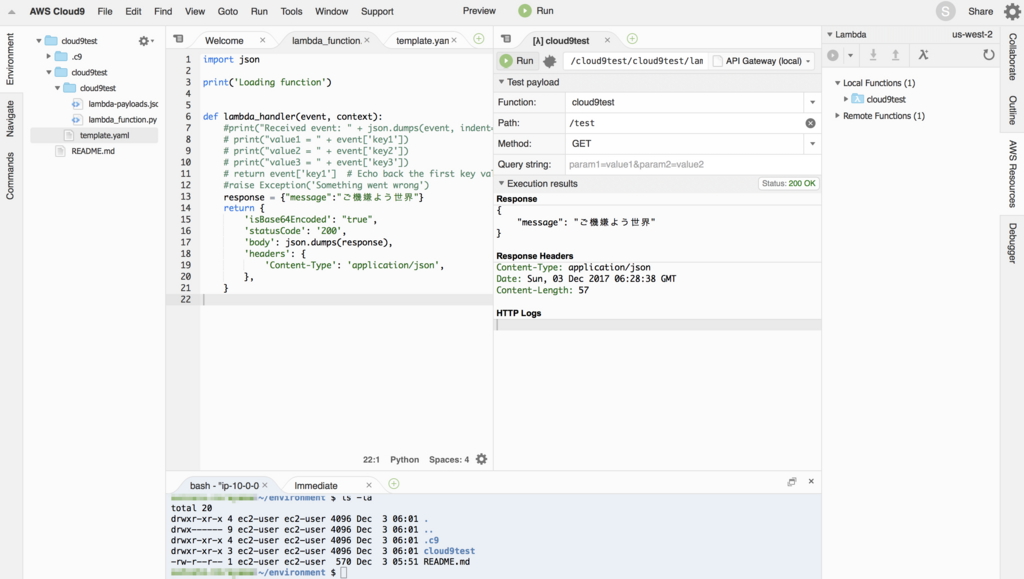Click the Path /test input field
Viewport: 1024px width, 579px height.
click(684, 123)
